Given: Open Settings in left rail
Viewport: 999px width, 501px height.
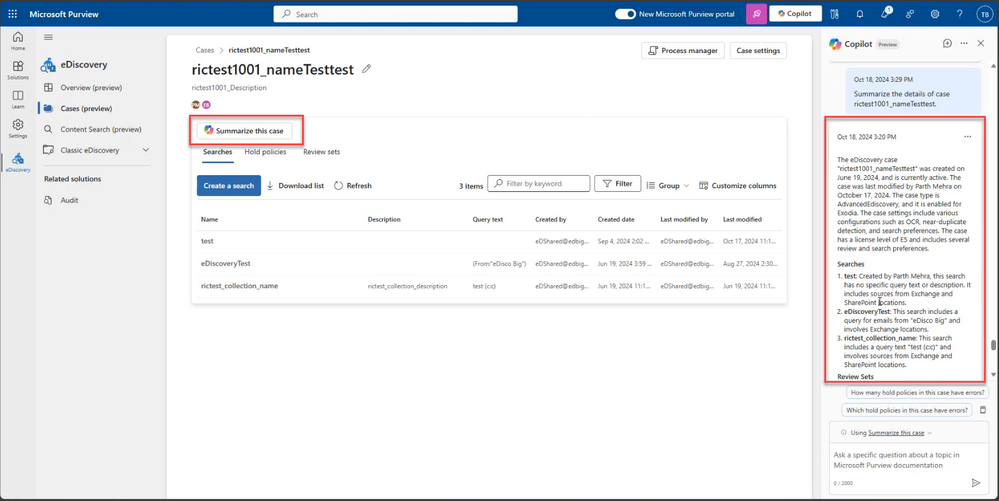Looking at the screenshot, I should tap(18, 128).
